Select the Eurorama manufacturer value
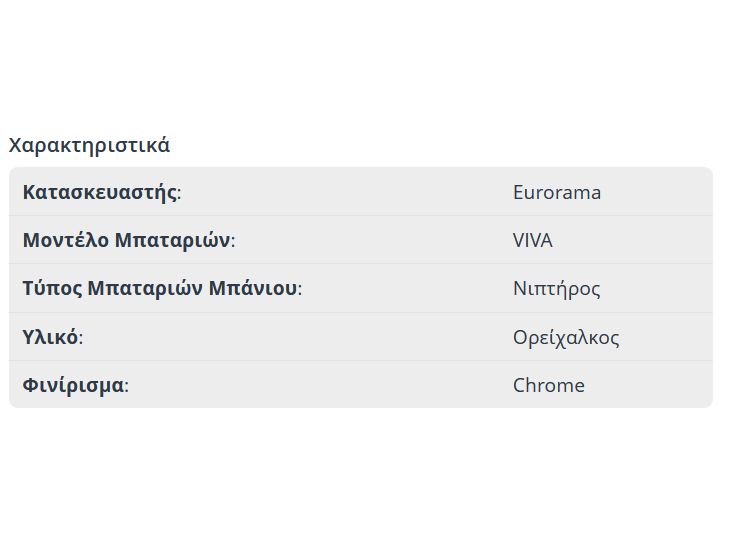This screenshot has height=537, width=737. tap(557, 192)
